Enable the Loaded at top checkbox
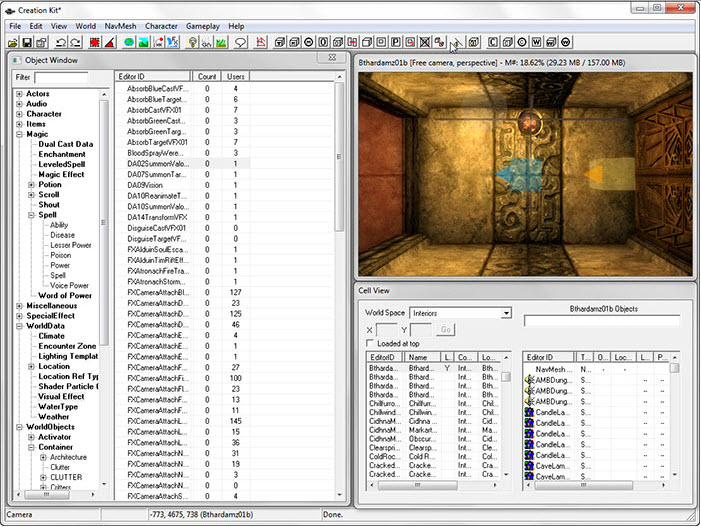 pyautogui.click(x=370, y=343)
